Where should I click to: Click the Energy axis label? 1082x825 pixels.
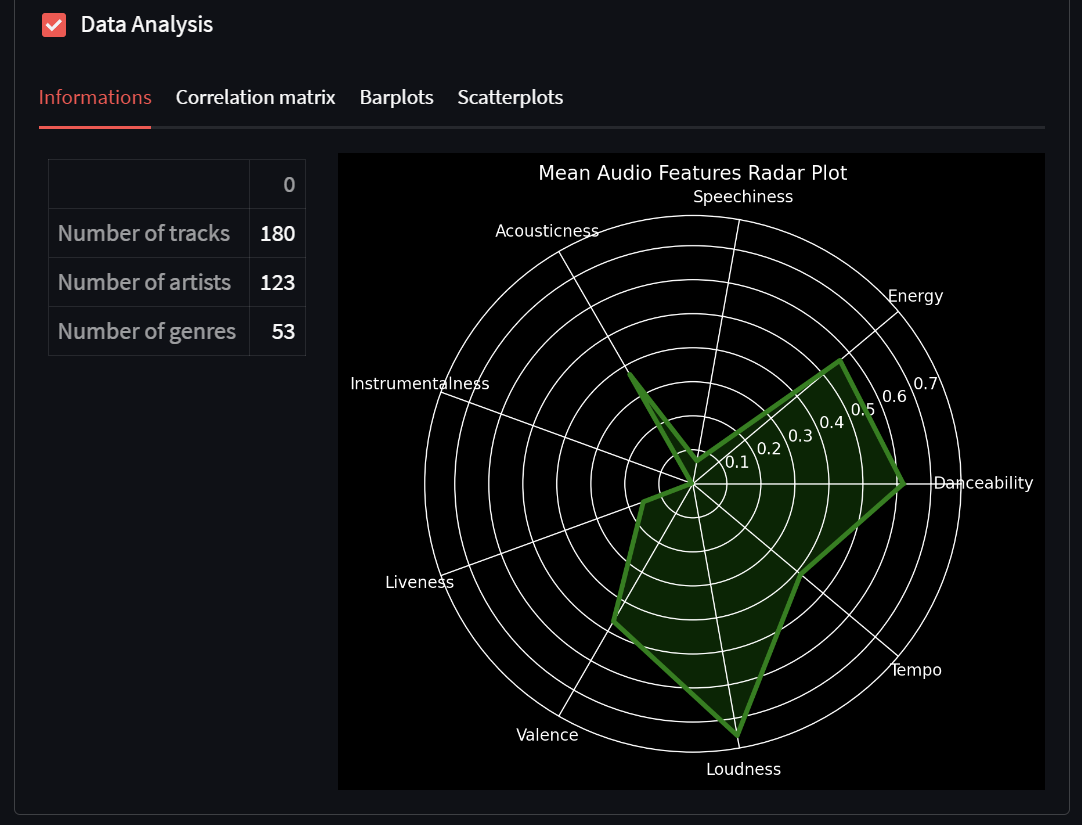[x=914, y=295]
